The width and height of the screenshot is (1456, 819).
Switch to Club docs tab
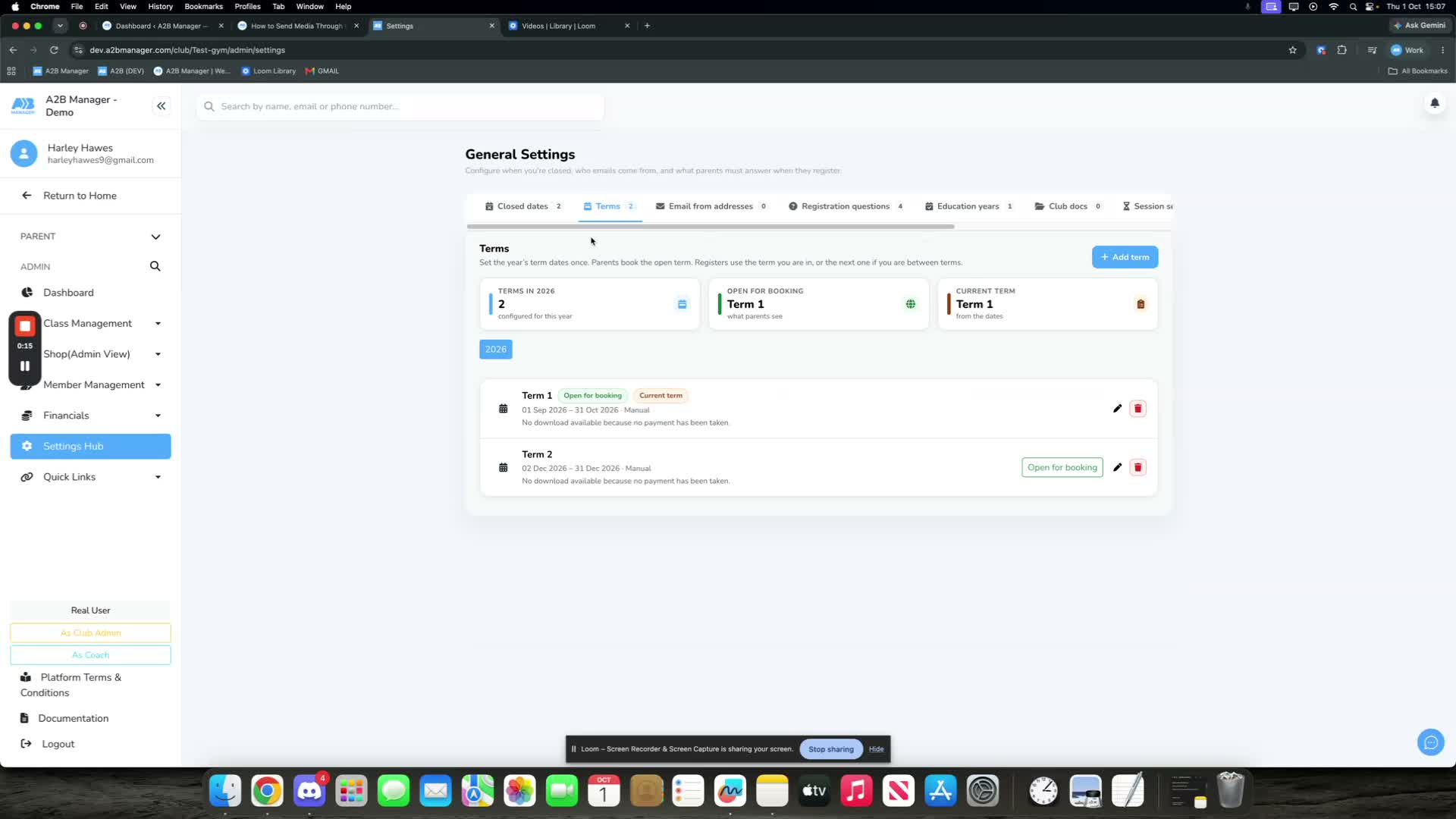pos(1068,206)
